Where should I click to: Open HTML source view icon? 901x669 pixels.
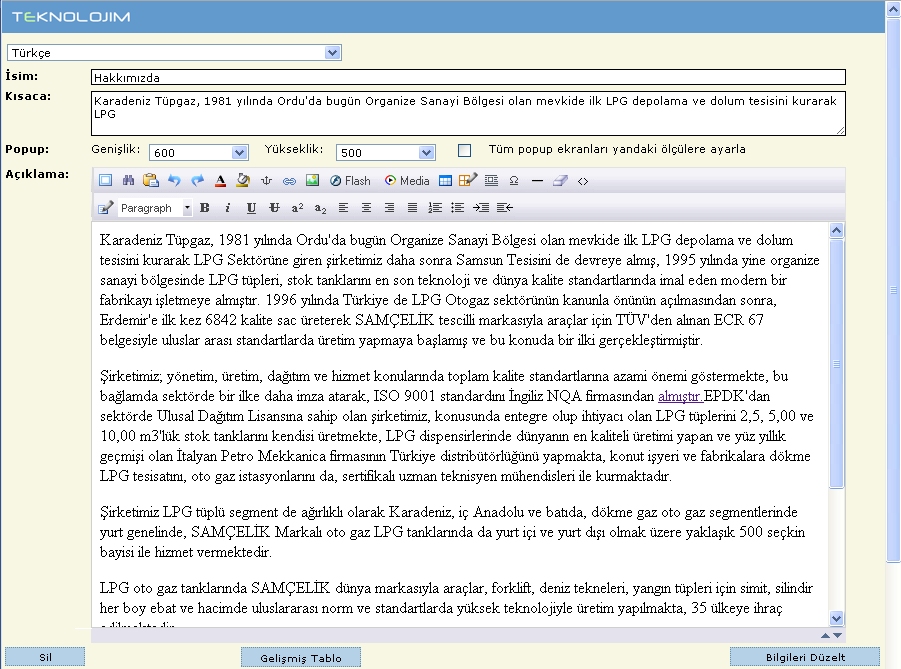point(583,181)
